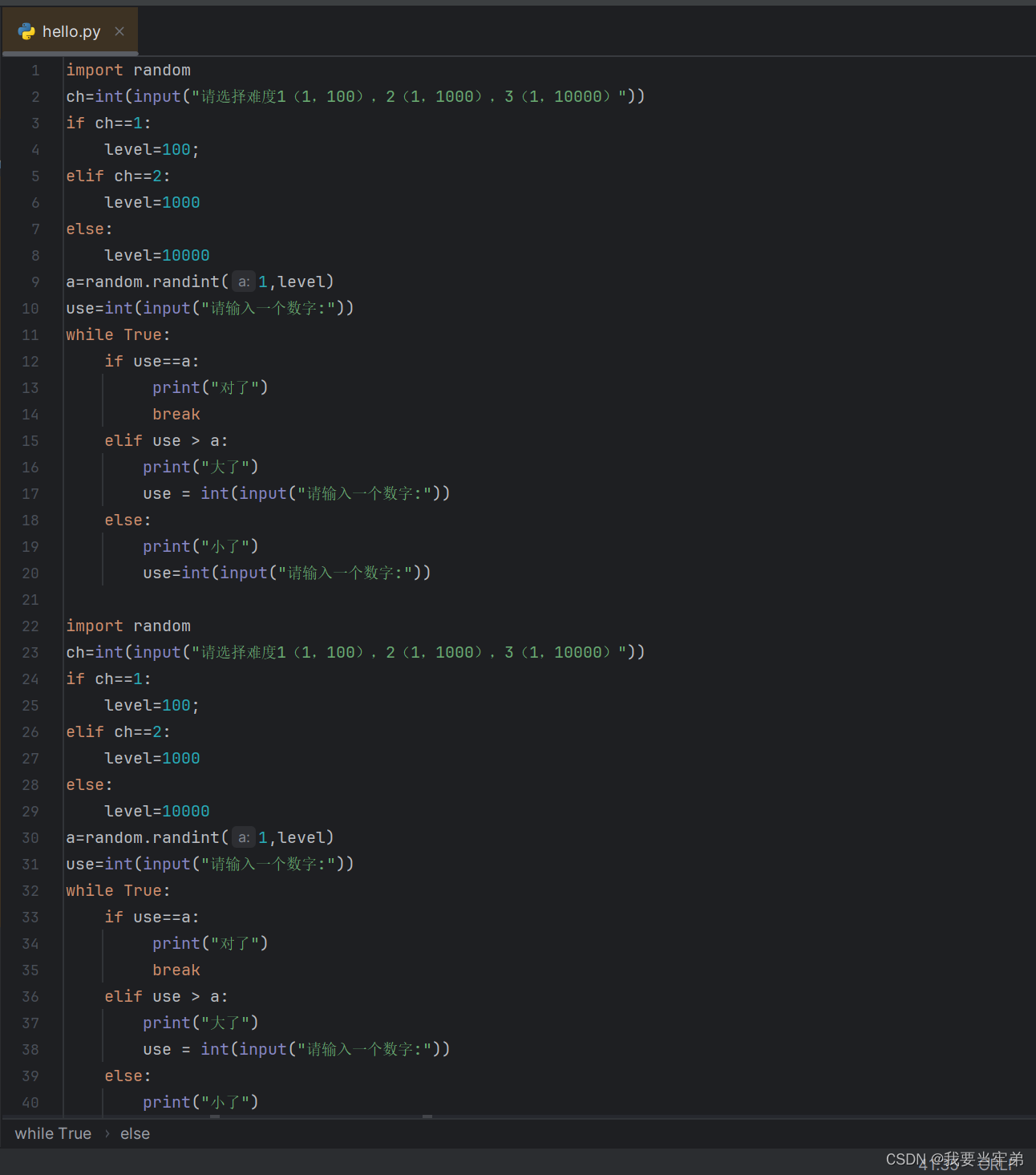
Task: Click the Python file icon on hello.py tab
Action: point(26,31)
